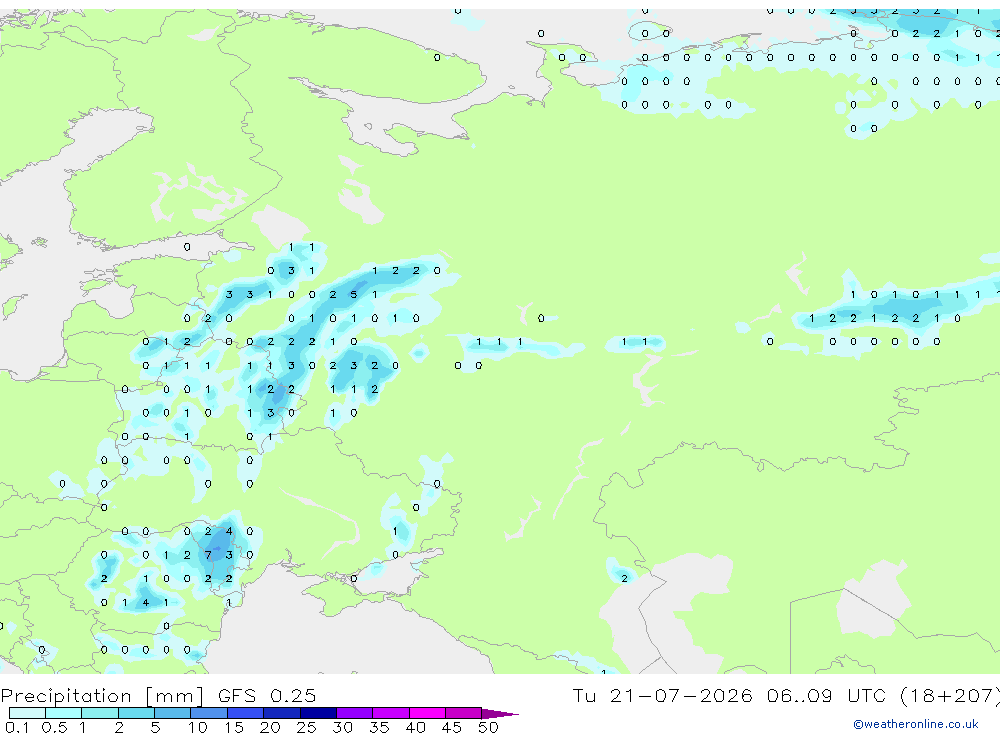Select the 30–35 mm violet legend swatch
This screenshot has width=1000, height=733.
pyautogui.click(x=355, y=713)
